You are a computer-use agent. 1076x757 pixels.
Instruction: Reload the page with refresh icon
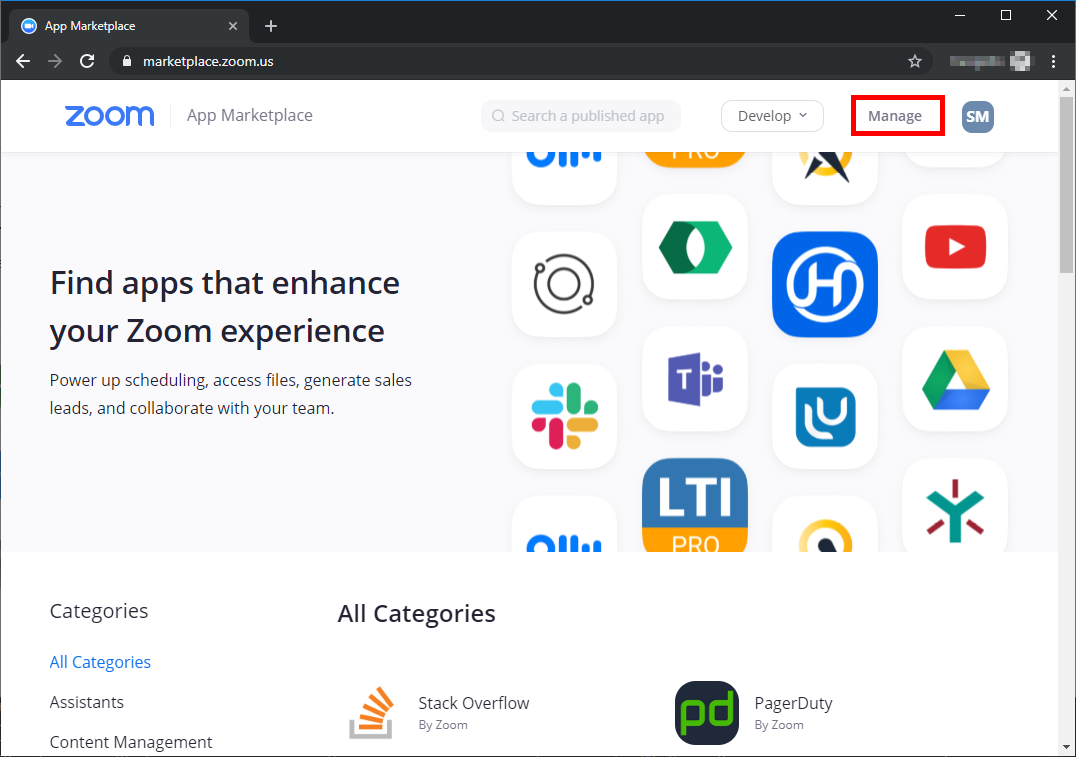[x=87, y=61]
